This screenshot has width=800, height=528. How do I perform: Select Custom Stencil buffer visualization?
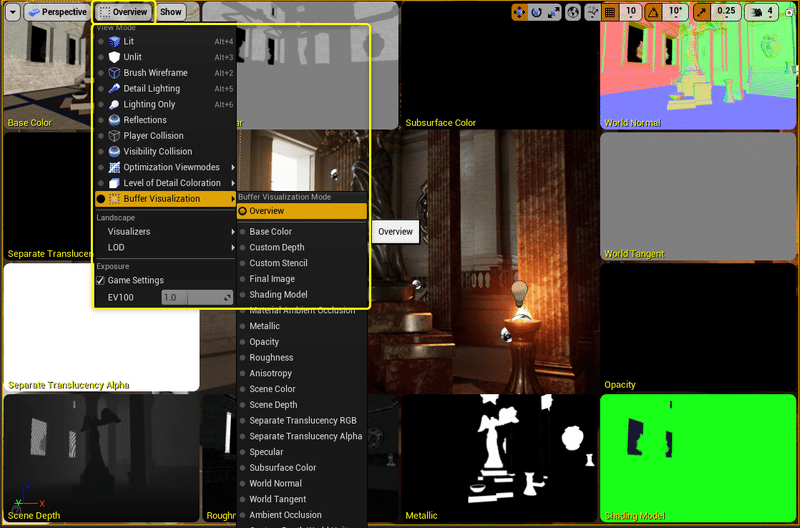[x=302, y=263]
